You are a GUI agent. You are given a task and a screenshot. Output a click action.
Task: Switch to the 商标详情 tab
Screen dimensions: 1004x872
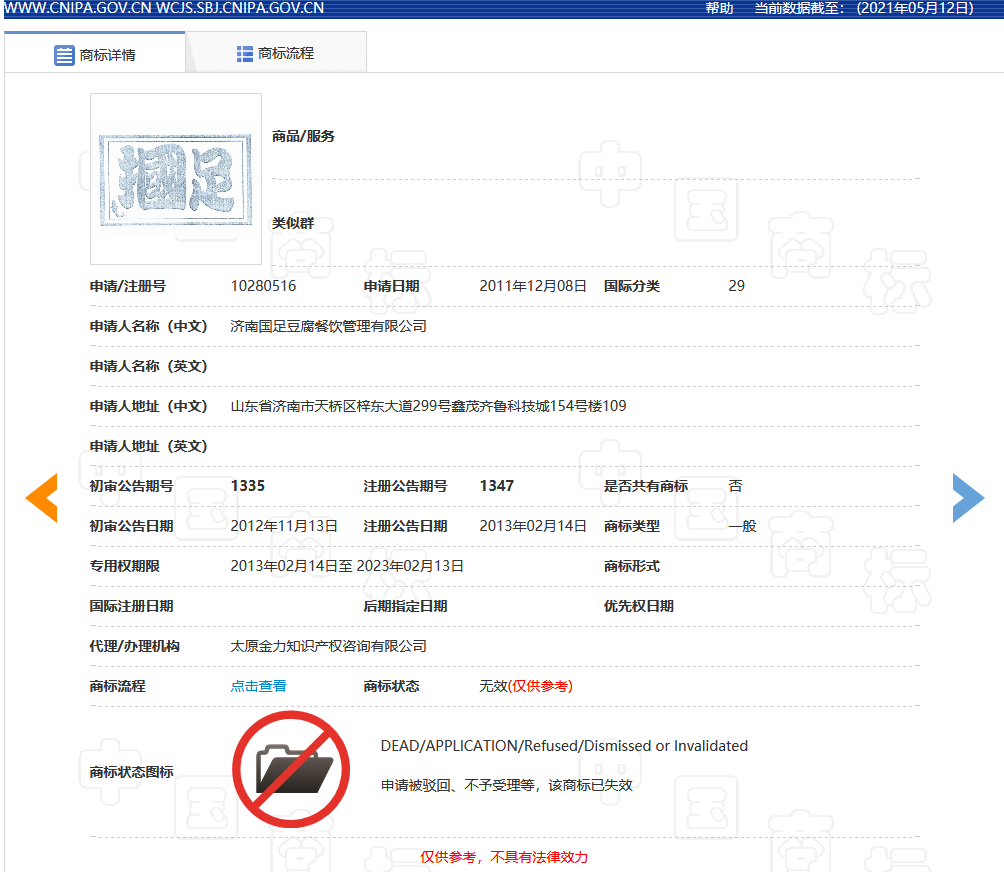pos(95,55)
